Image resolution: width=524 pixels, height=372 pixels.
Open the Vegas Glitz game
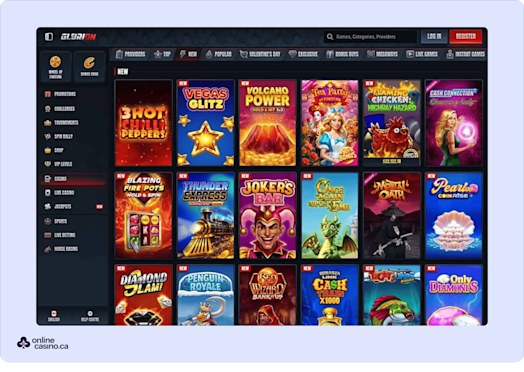click(x=206, y=123)
